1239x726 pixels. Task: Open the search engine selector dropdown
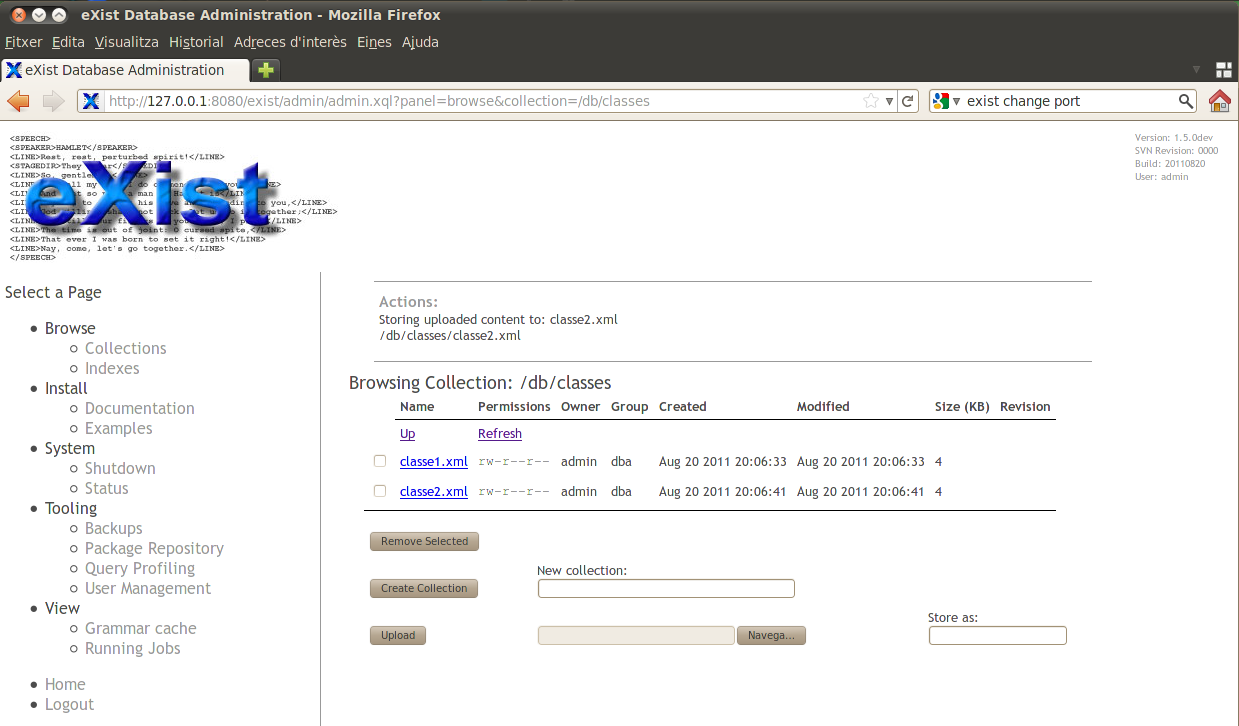click(946, 101)
